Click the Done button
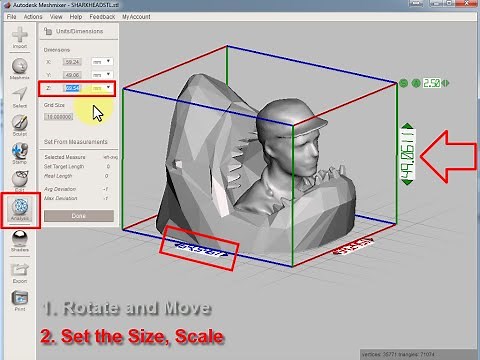 pos(79,216)
